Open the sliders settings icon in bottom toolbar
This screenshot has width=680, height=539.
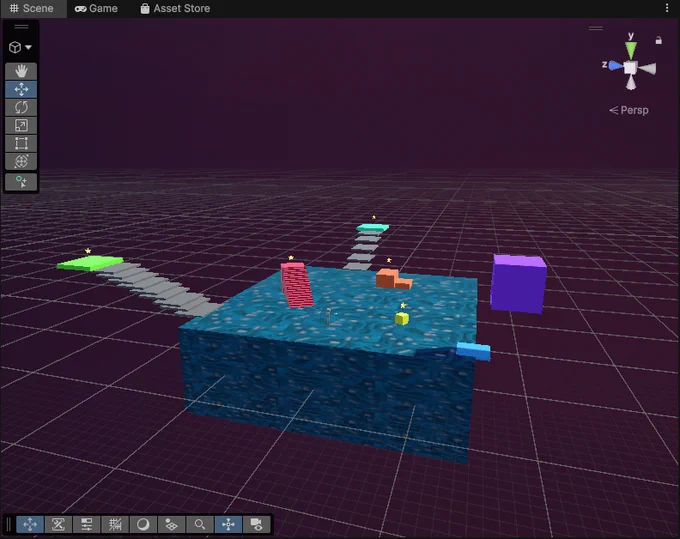87,524
